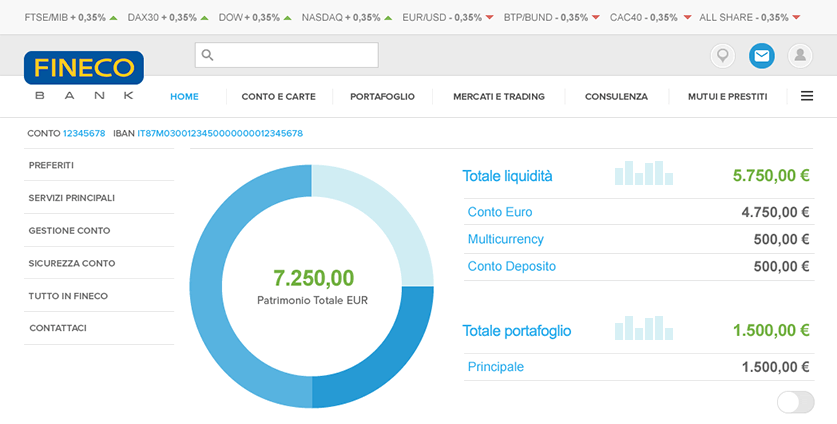Open CONSULENZA menu
This screenshot has width=837, height=424.
tap(616, 97)
